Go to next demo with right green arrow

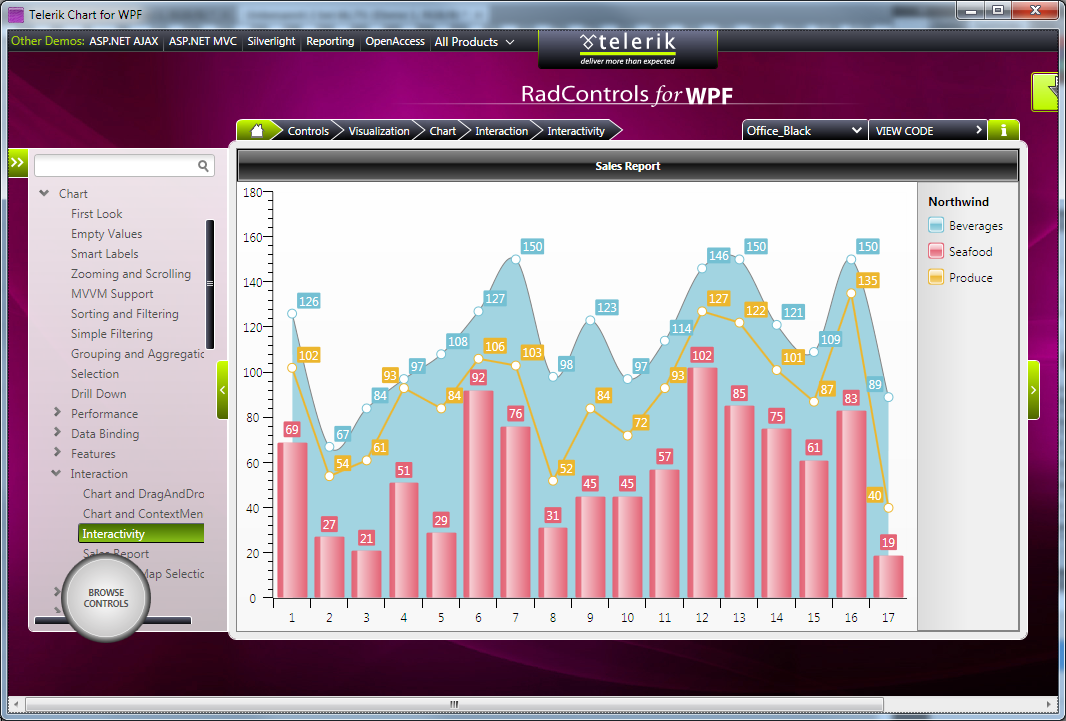[1033, 390]
